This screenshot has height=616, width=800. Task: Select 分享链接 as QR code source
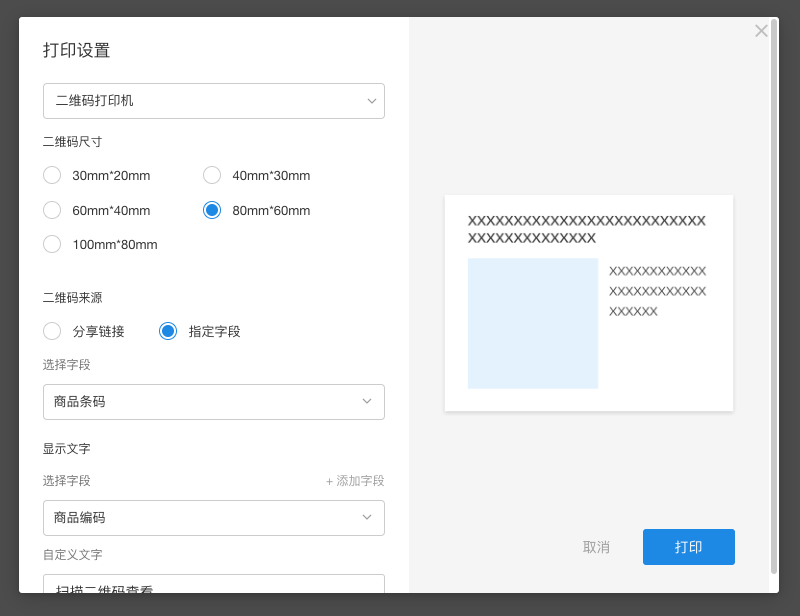coord(51,331)
